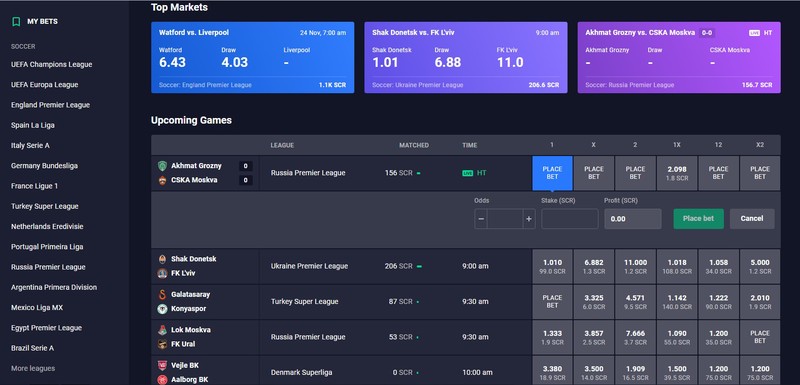
Task: Select Egypt Premier League
Action: click(46, 328)
